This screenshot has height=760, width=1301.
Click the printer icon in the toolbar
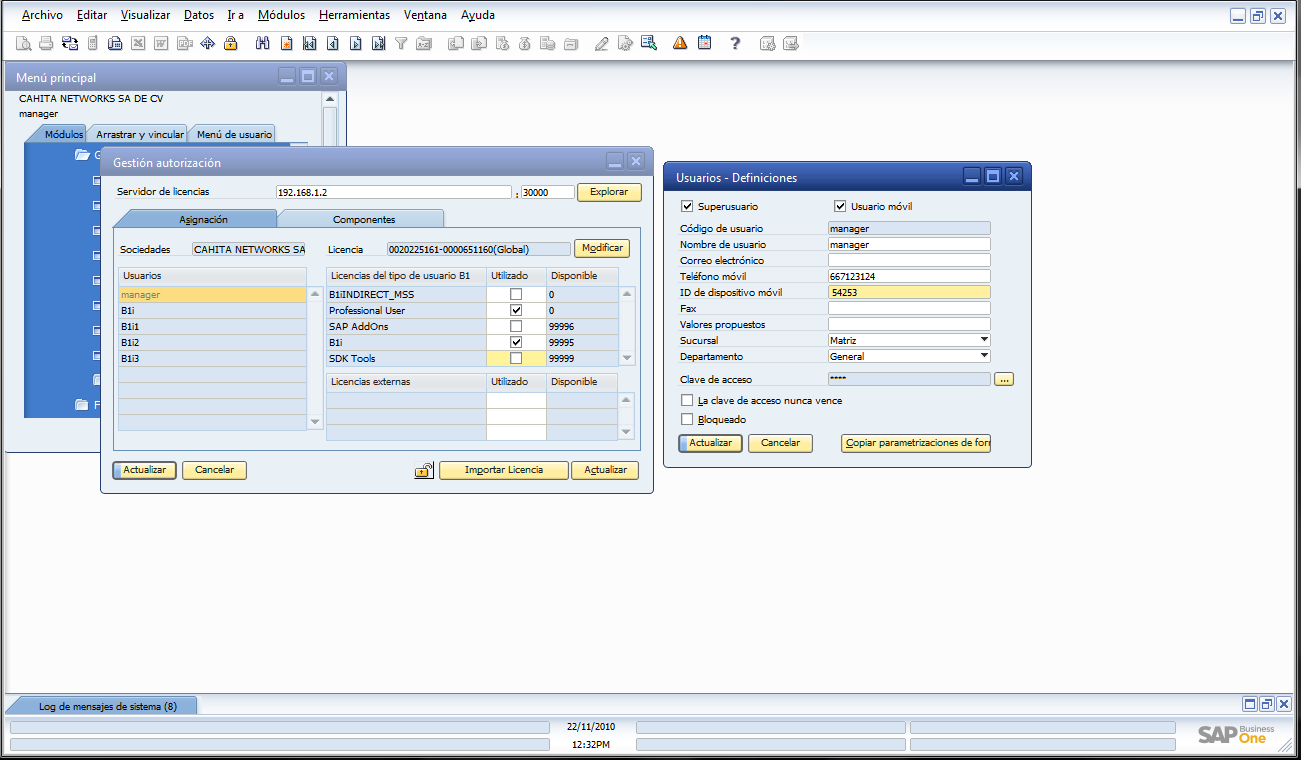coord(46,43)
